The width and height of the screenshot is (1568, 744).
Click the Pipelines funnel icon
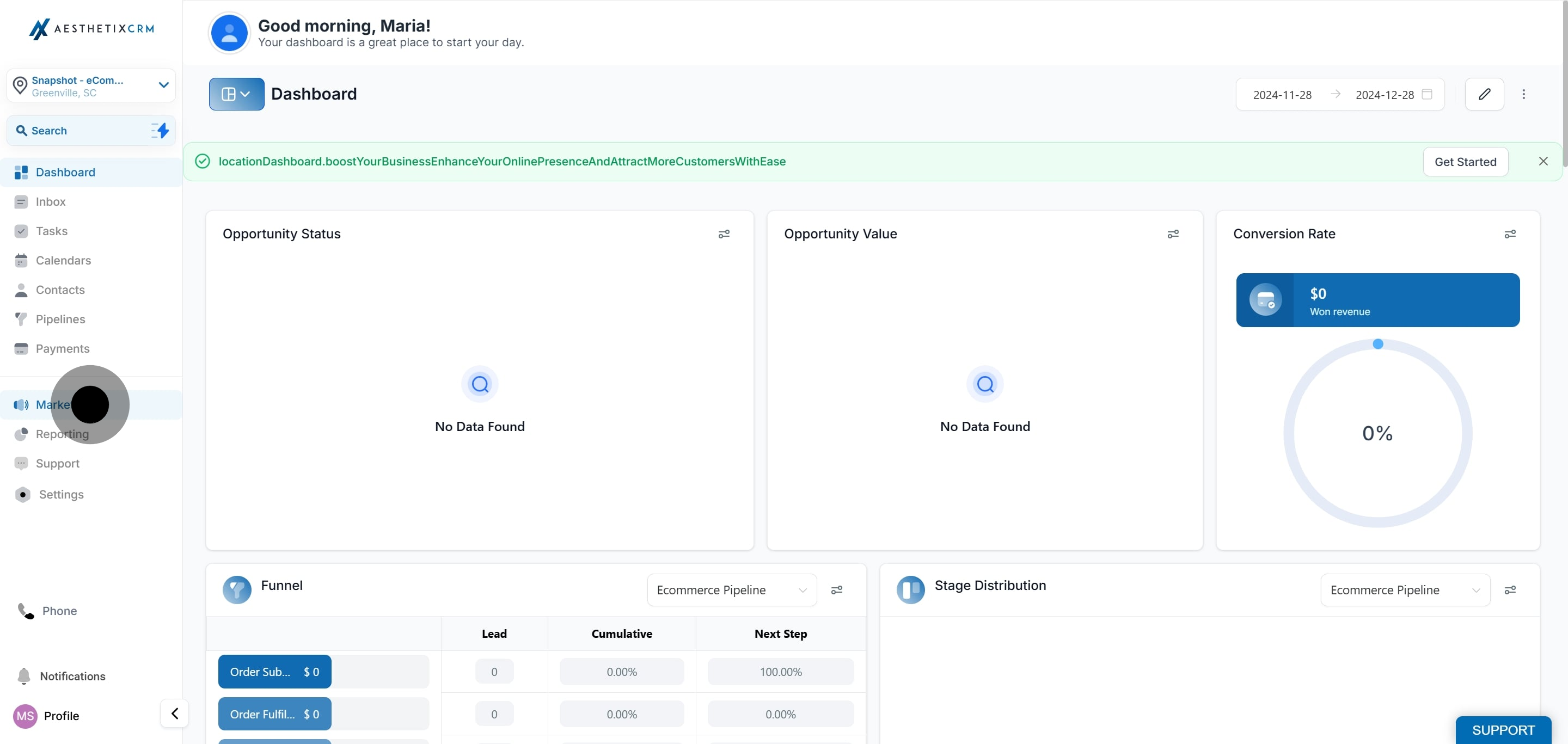(x=21, y=319)
